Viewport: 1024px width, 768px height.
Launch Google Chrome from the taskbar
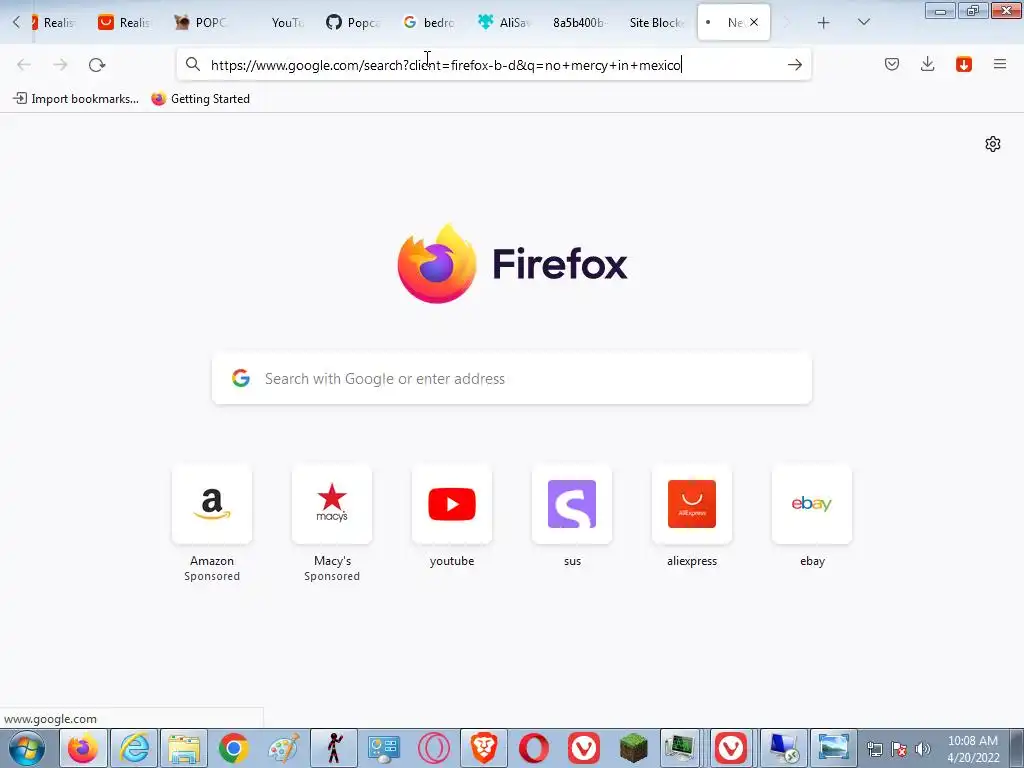tap(233, 748)
